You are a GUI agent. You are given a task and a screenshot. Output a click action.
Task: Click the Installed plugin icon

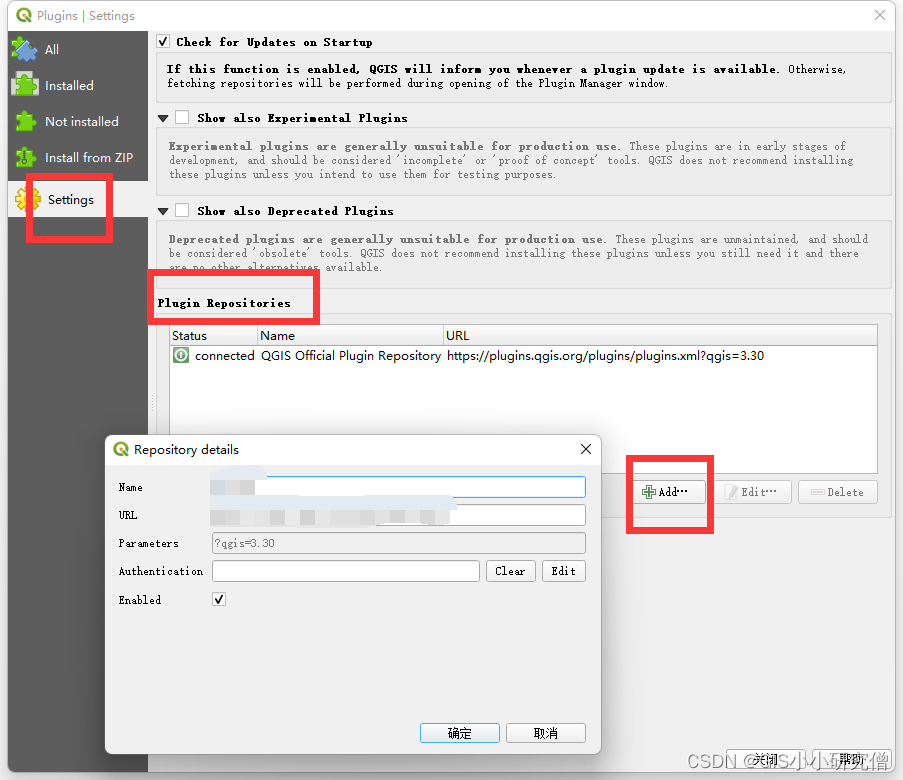[25, 85]
